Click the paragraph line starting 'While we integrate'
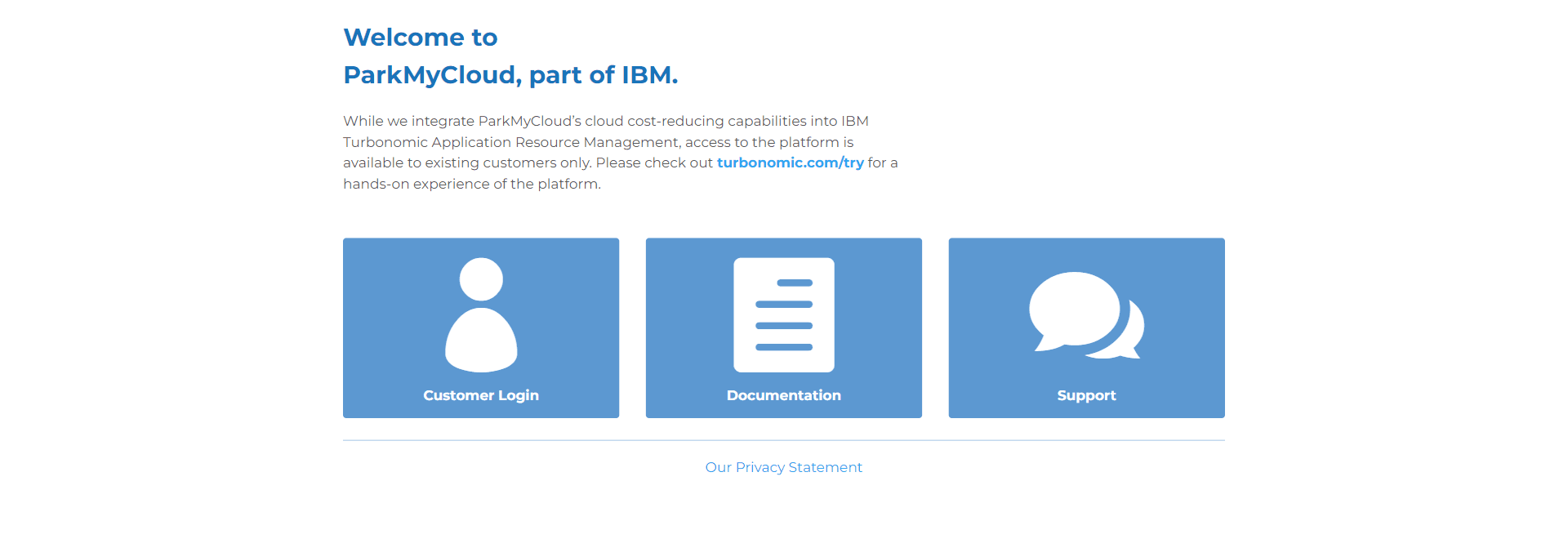 606,121
